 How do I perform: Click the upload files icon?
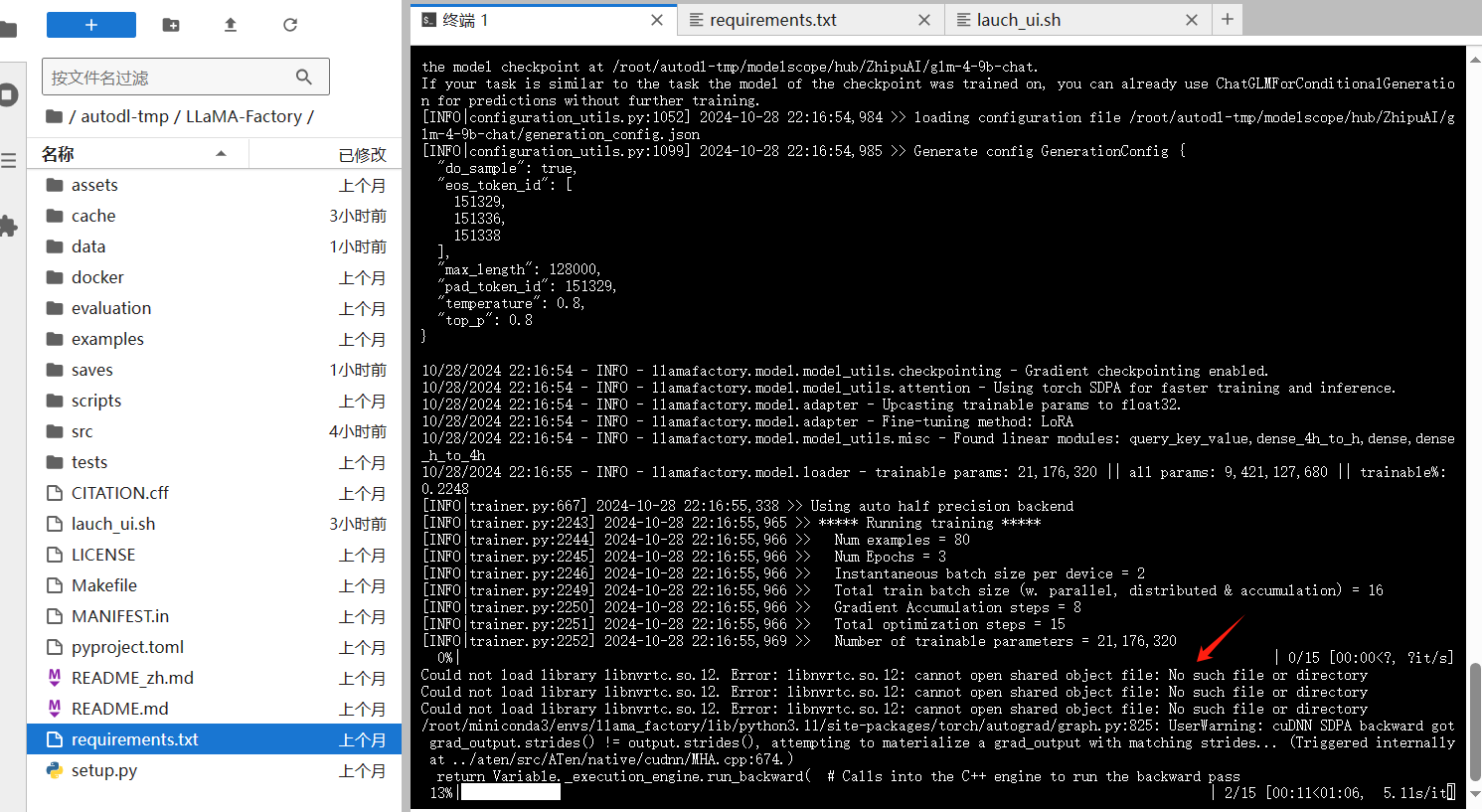[231, 25]
